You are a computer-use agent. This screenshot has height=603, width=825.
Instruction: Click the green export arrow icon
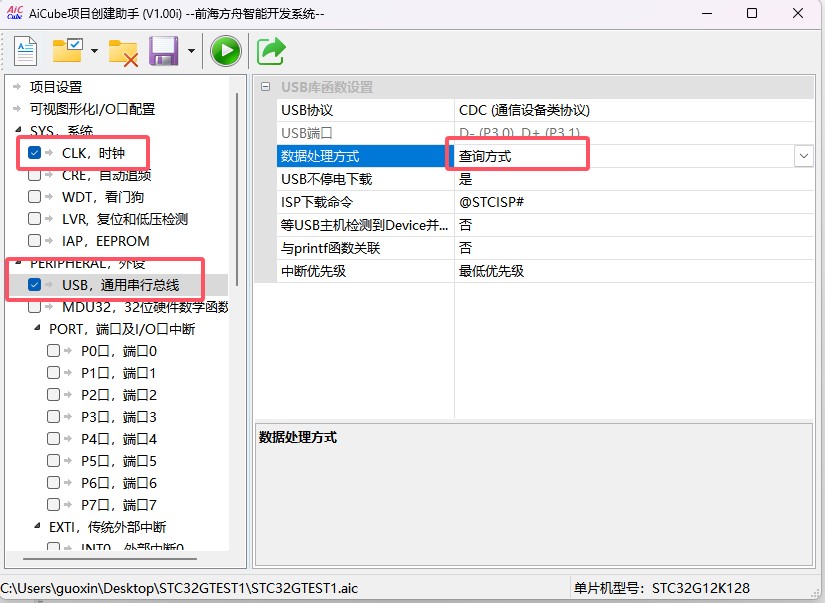click(271, 51)
